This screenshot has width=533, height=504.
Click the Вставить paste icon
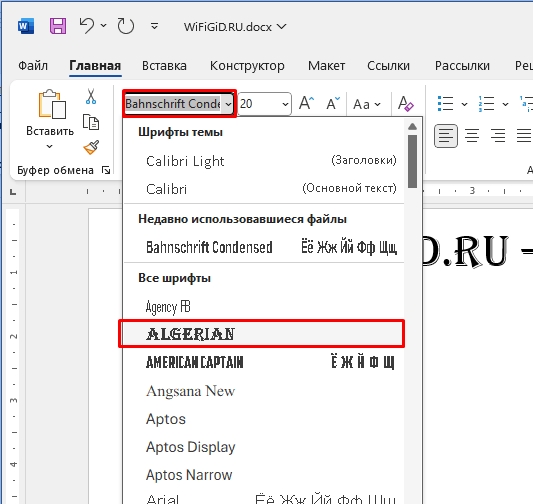(x=52, y=104)
